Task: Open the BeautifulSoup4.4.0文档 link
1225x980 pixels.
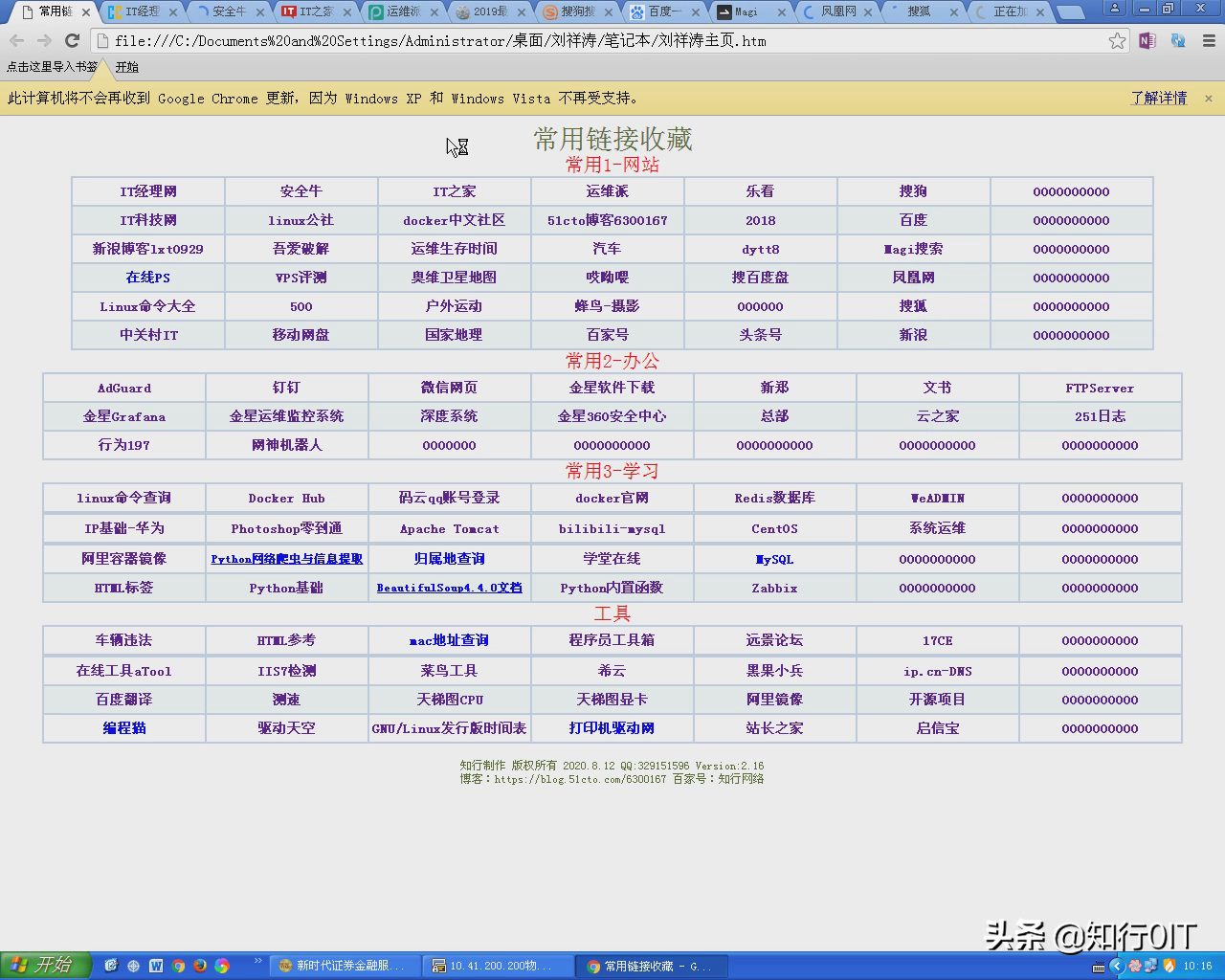Action: pyautogui.click(x=450, y=588)
